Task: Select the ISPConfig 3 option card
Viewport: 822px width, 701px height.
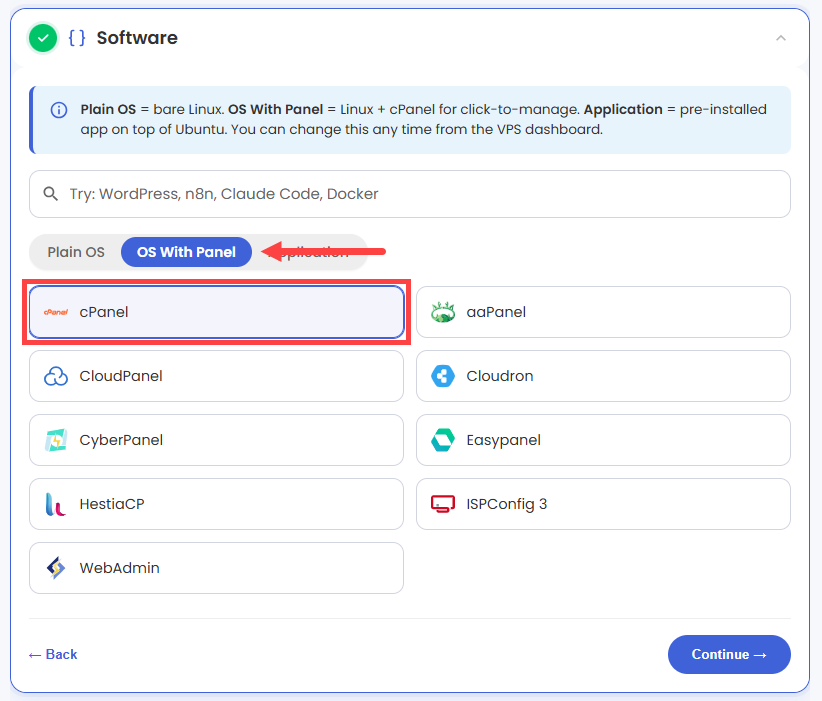Action: click(603, 504)
